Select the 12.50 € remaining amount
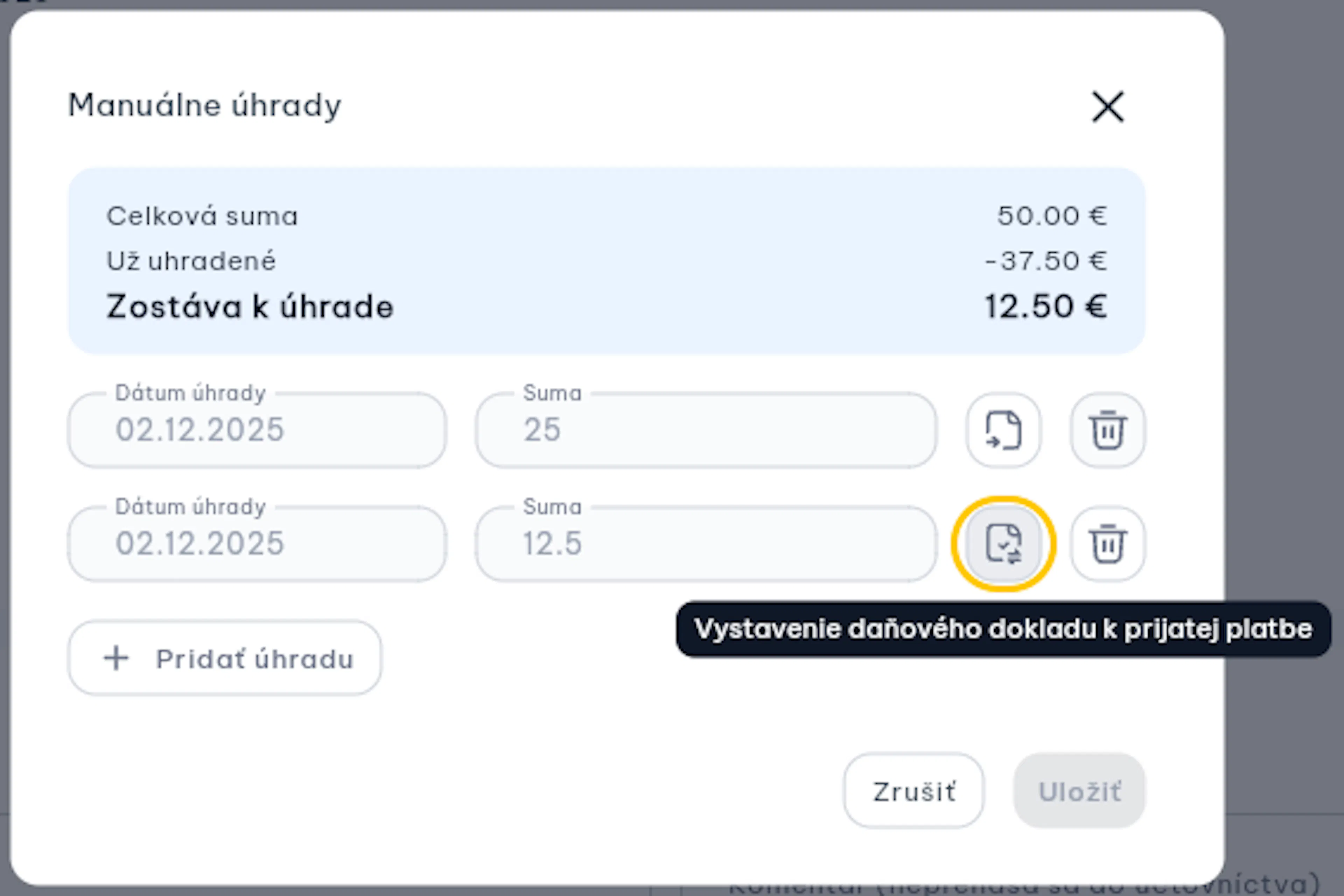Viewport: 1344px width, 896px height. click(1046, 306)
